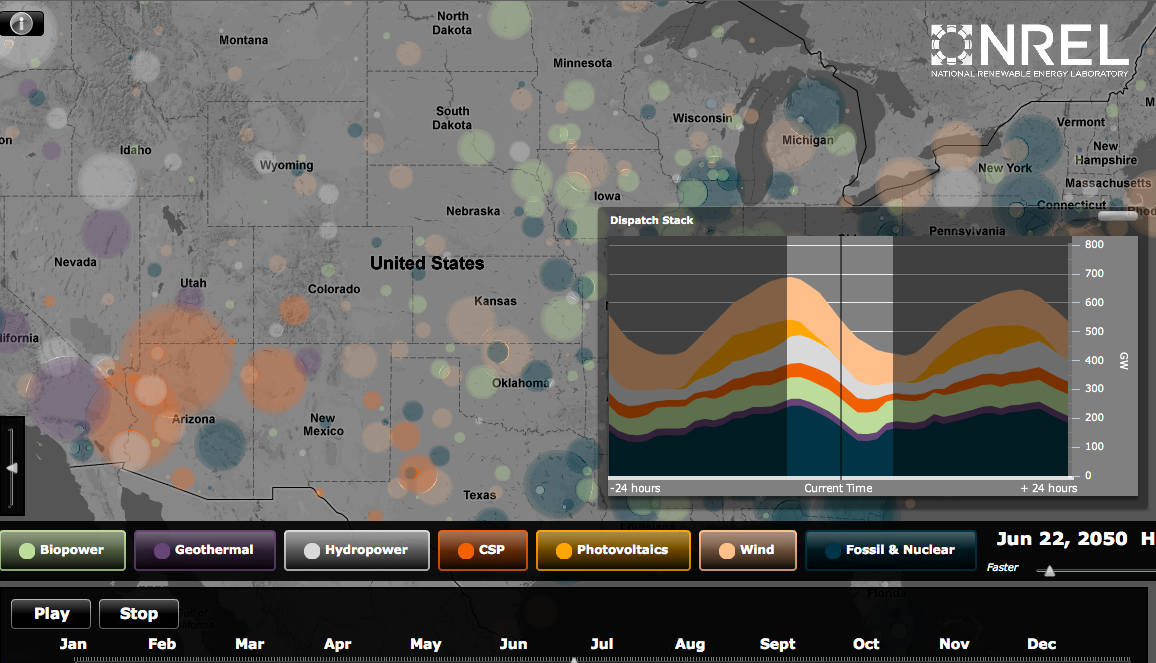Jump to Sept on timeline
1156x663 pixels.
point(777,644)
